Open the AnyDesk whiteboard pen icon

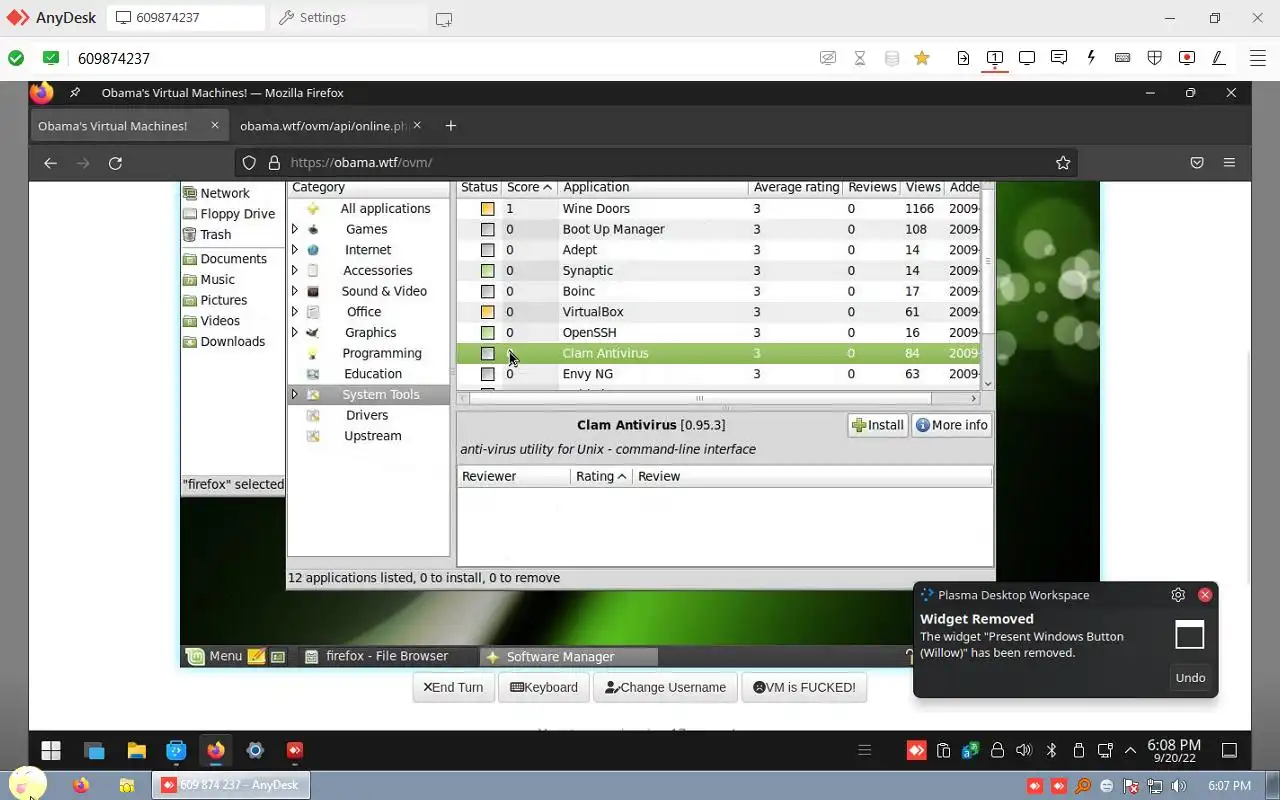coord(1219,58)
